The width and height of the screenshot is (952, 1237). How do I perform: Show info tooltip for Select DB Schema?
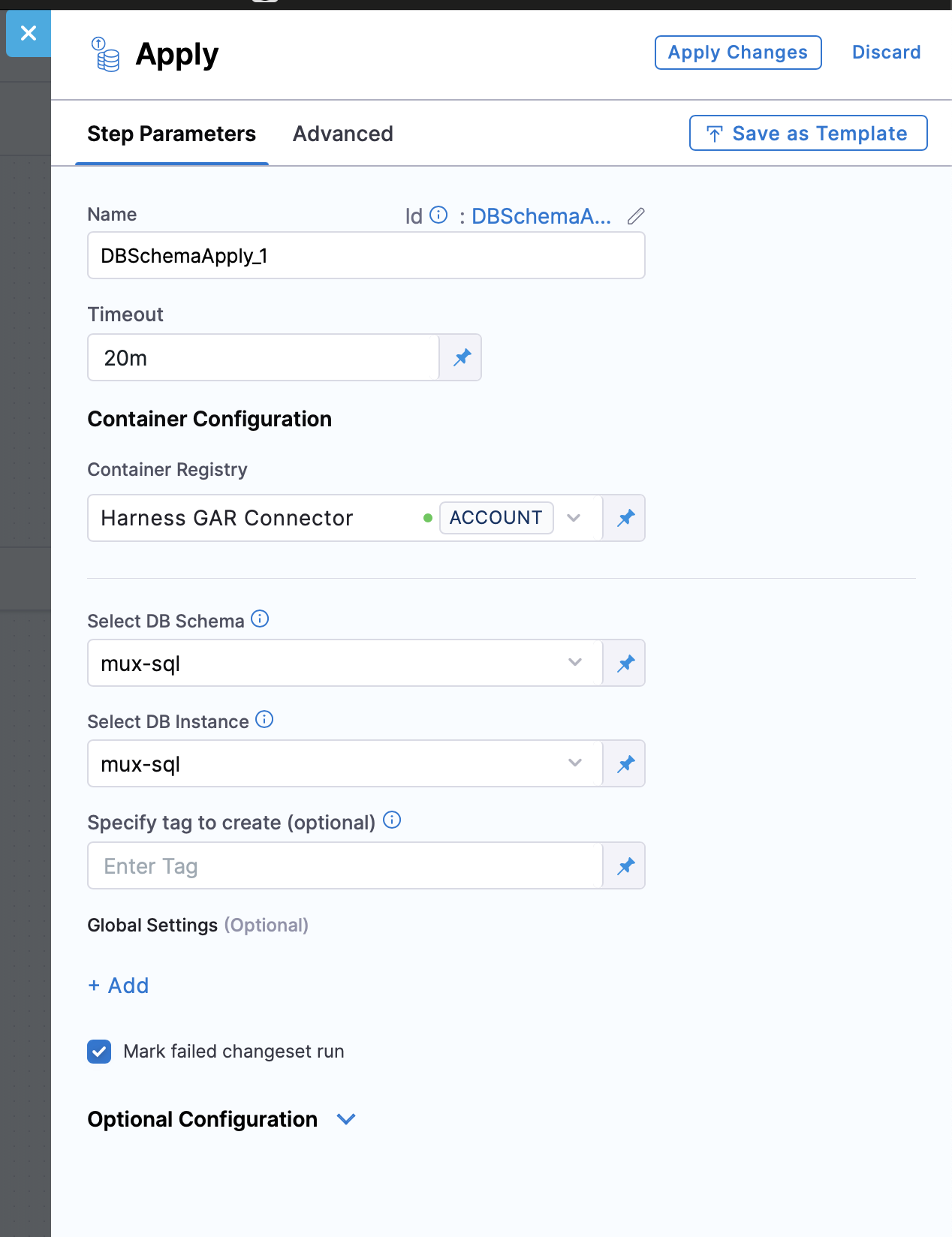click(x=260, y=619)
